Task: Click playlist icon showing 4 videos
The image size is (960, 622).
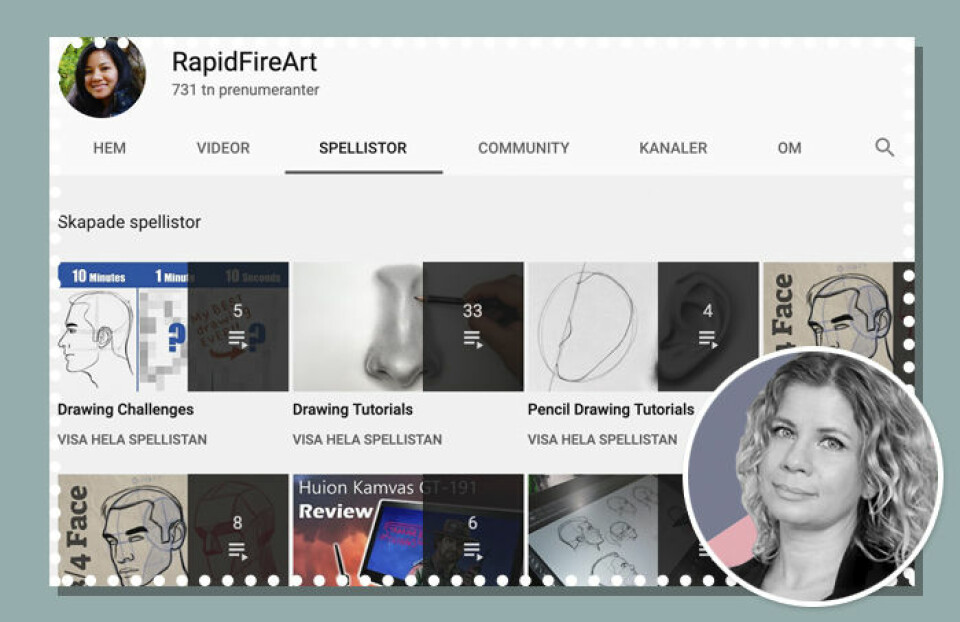Action: click(707, 339)
